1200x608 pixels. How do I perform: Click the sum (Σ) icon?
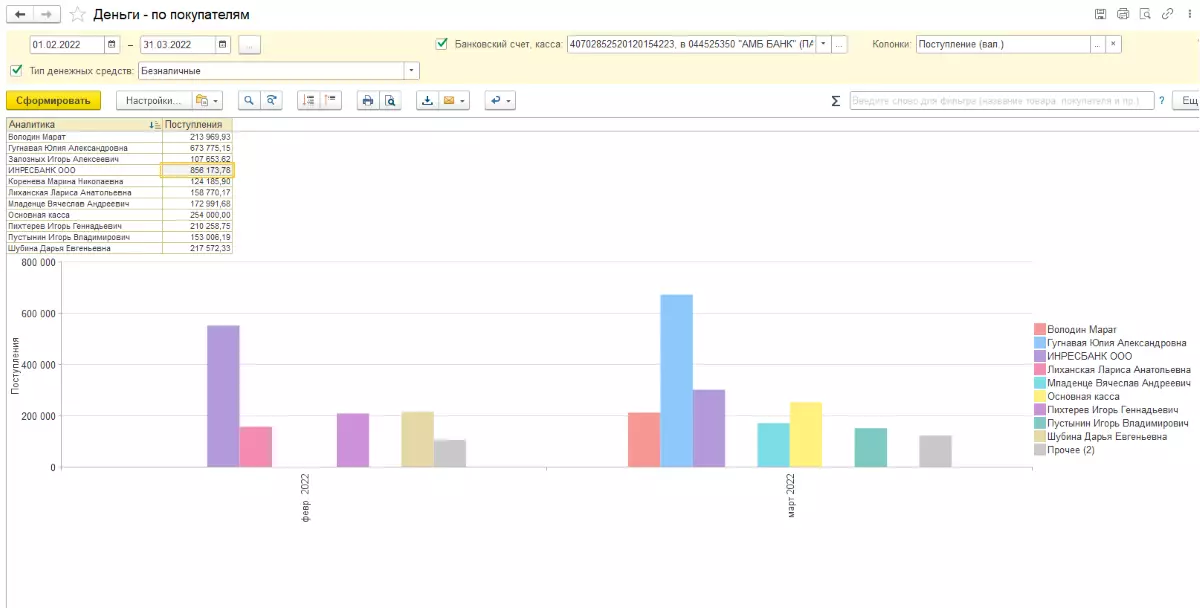pos(836,101)
